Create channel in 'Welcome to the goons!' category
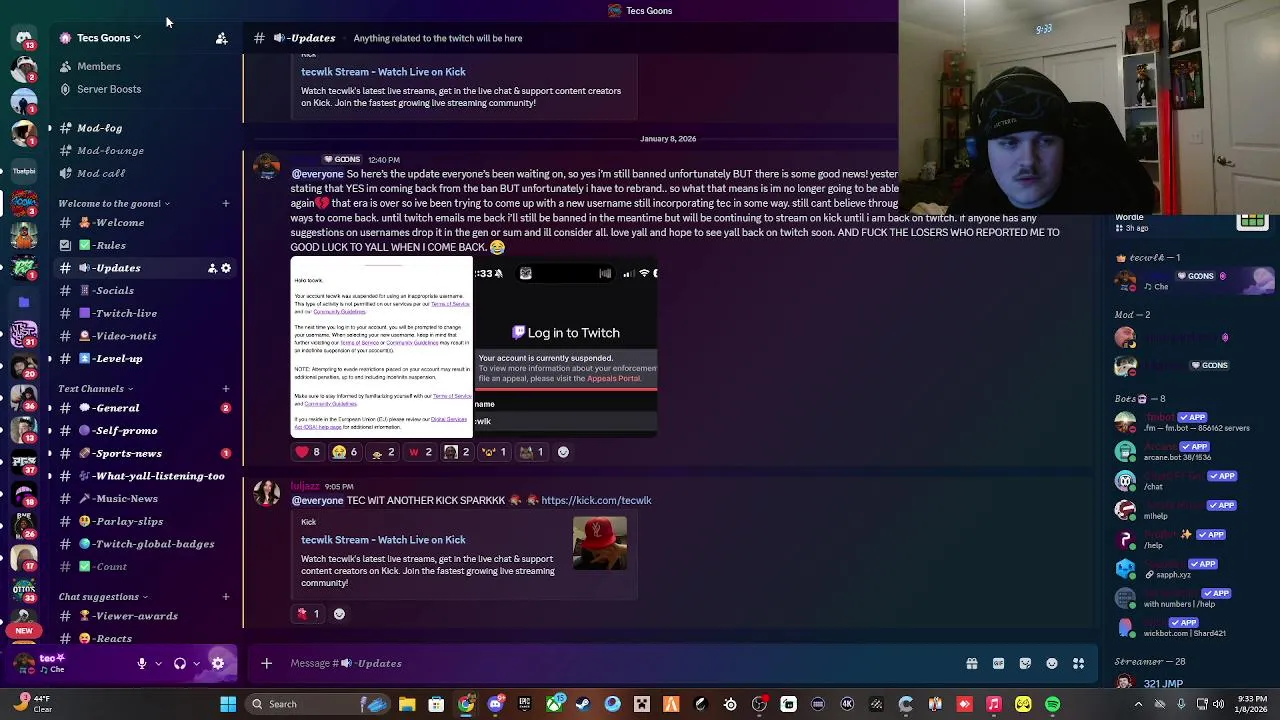 pos(225,204)
